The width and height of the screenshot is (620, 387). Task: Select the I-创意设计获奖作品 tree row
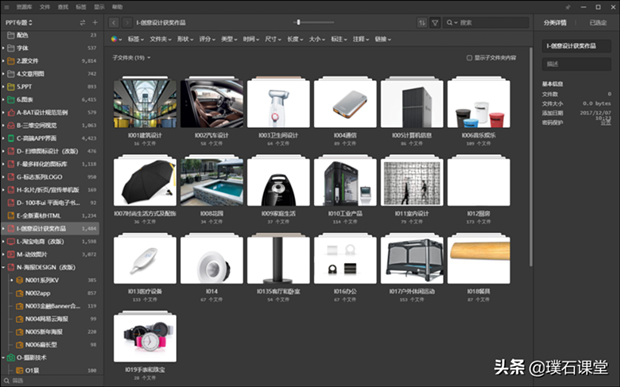pos(50,228)
